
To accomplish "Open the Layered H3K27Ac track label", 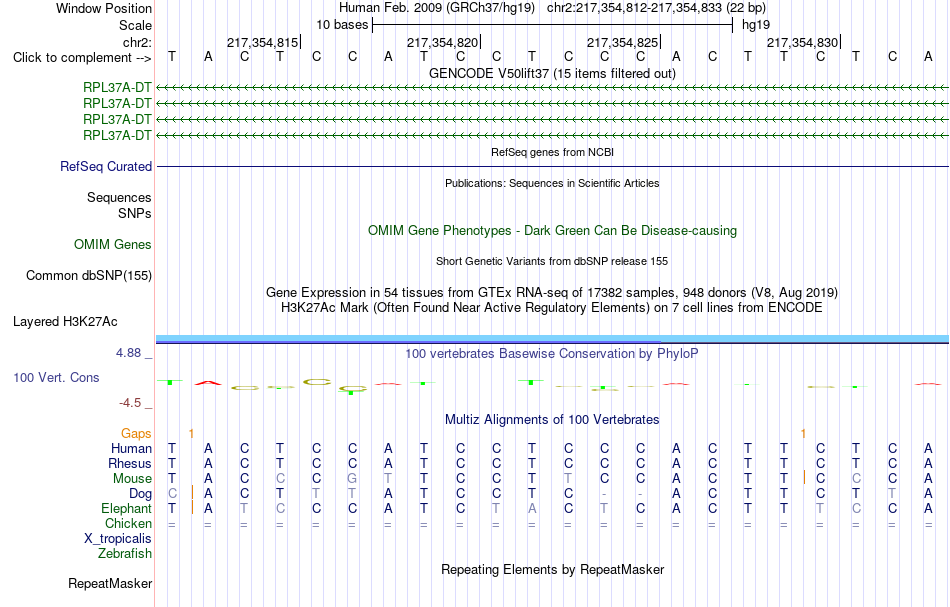I will tap(65, 322).
